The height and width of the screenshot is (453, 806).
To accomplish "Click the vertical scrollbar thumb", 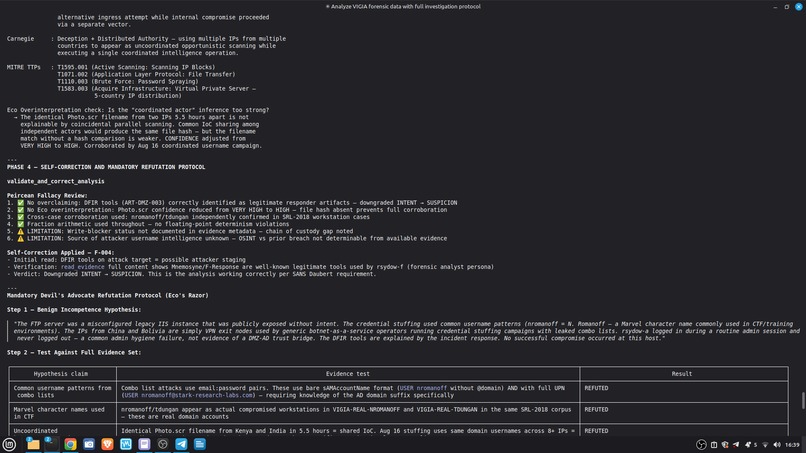I will click(803, 401).
